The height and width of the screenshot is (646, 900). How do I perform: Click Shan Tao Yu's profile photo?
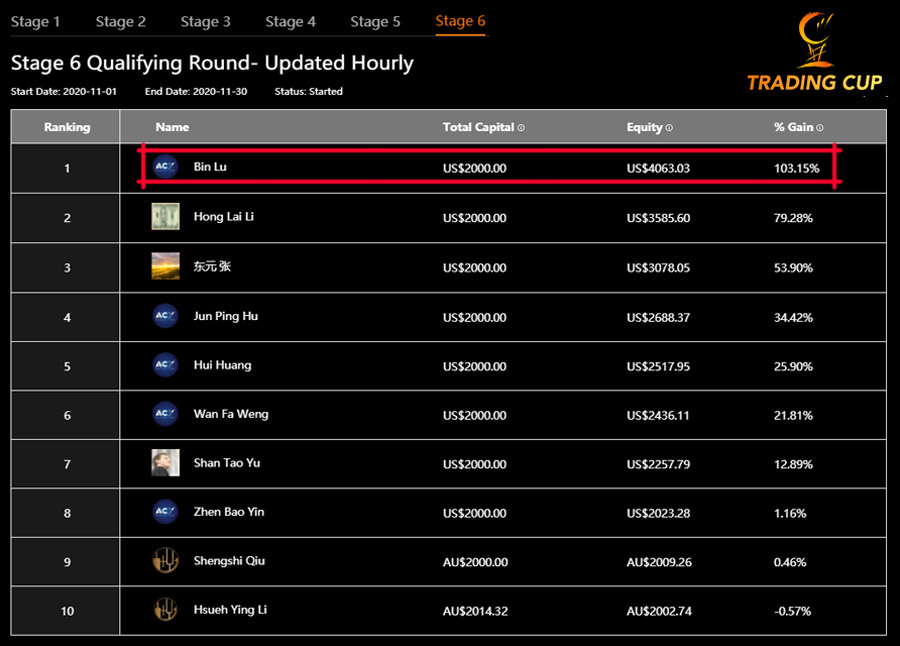point(164,464)
